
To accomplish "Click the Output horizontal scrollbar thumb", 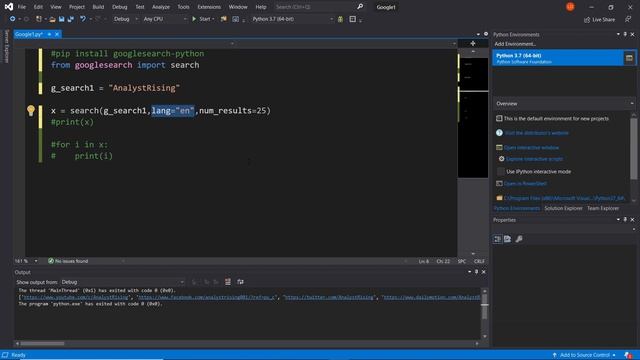I will (x=42, y=344).
